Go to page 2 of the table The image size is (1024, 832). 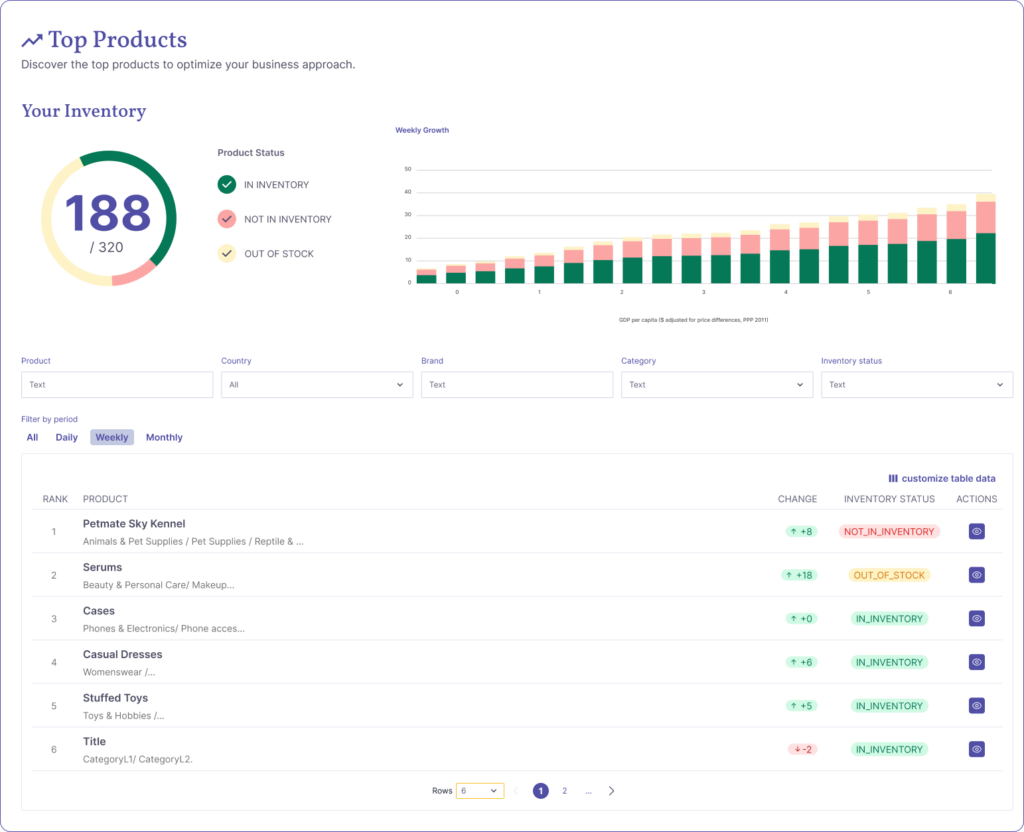[x=565, y=791]
